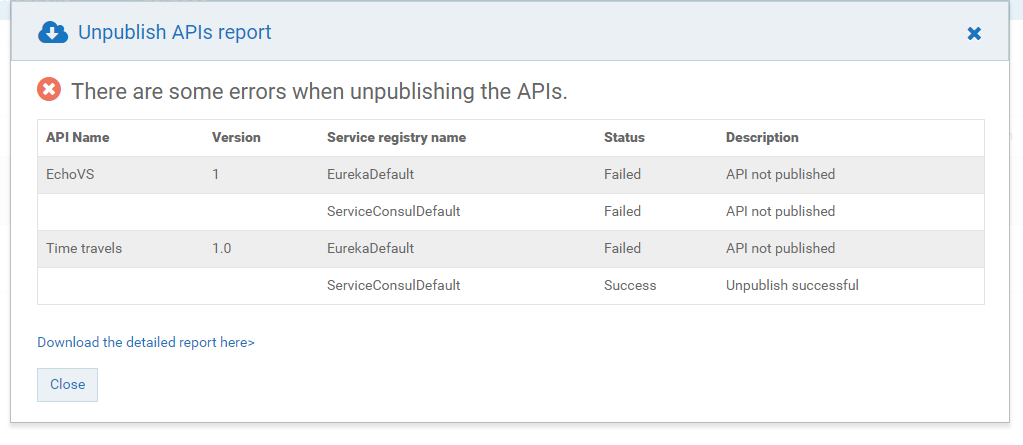Click the API Name column header
The image size is (1023, 445).
tap(78, 138)
